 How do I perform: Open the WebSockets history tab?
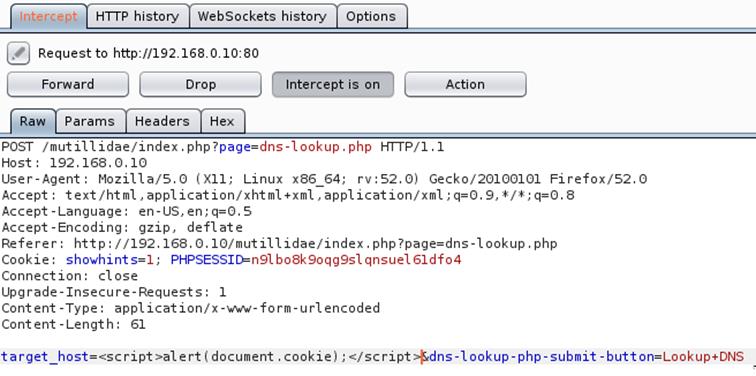[263, 16]
